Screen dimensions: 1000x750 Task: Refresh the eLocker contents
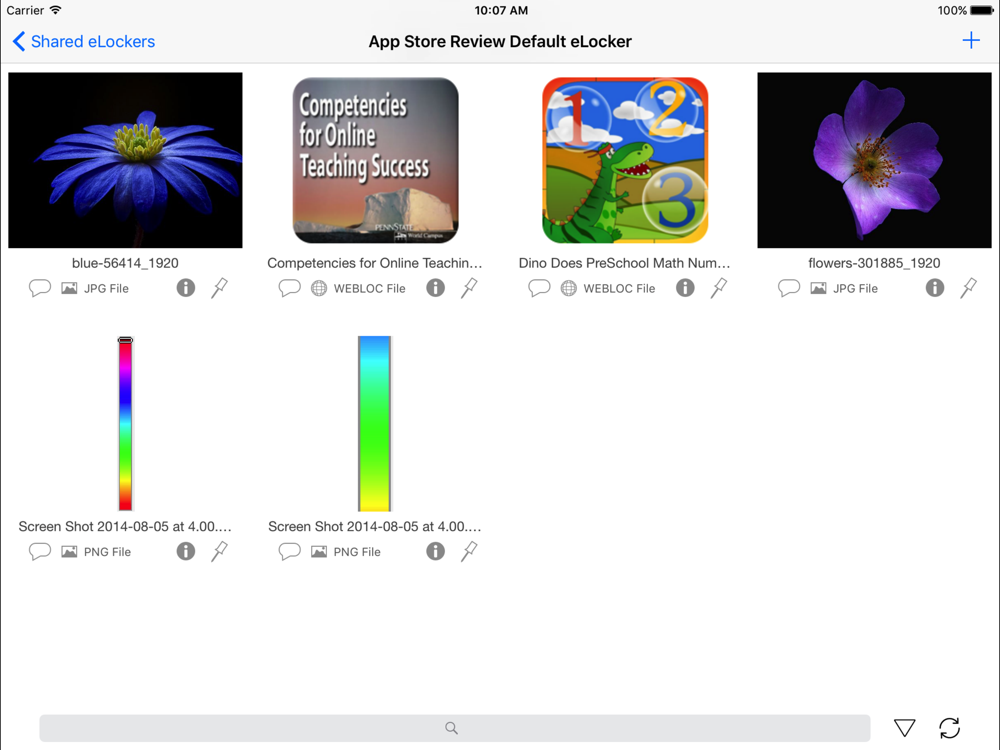pos(950,728)
